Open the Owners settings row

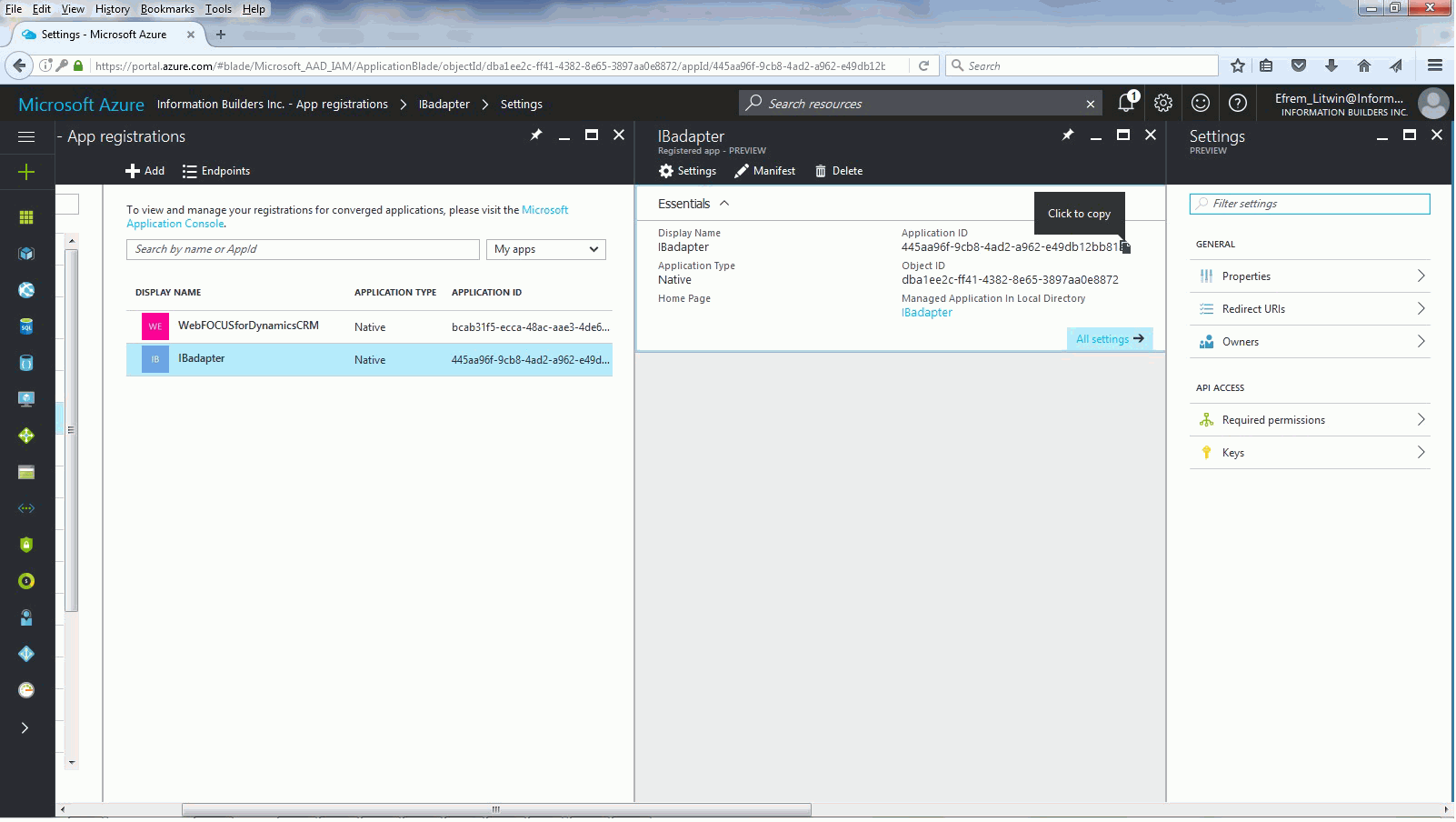[x=1310, y=342]
